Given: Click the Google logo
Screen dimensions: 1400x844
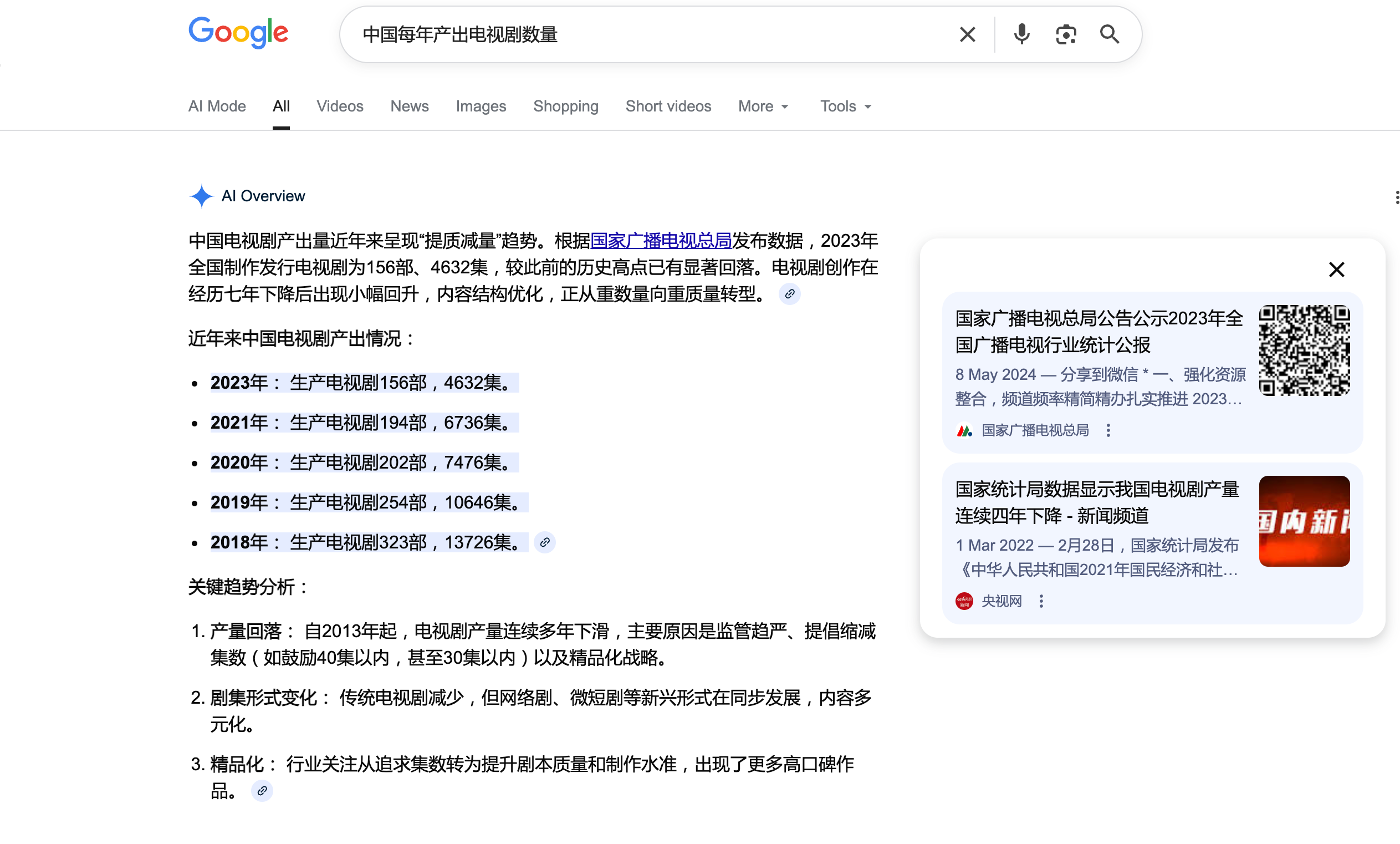Looking at the screenshot, I should pyautogui.click(x=238, y=32).
